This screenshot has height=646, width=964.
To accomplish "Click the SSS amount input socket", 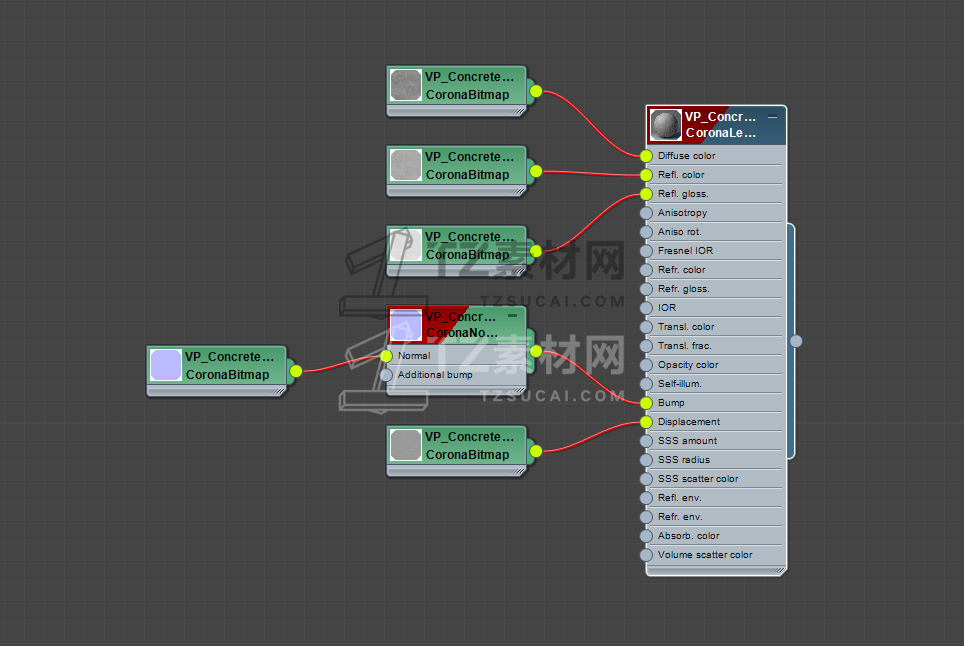I will coord(646,441).
